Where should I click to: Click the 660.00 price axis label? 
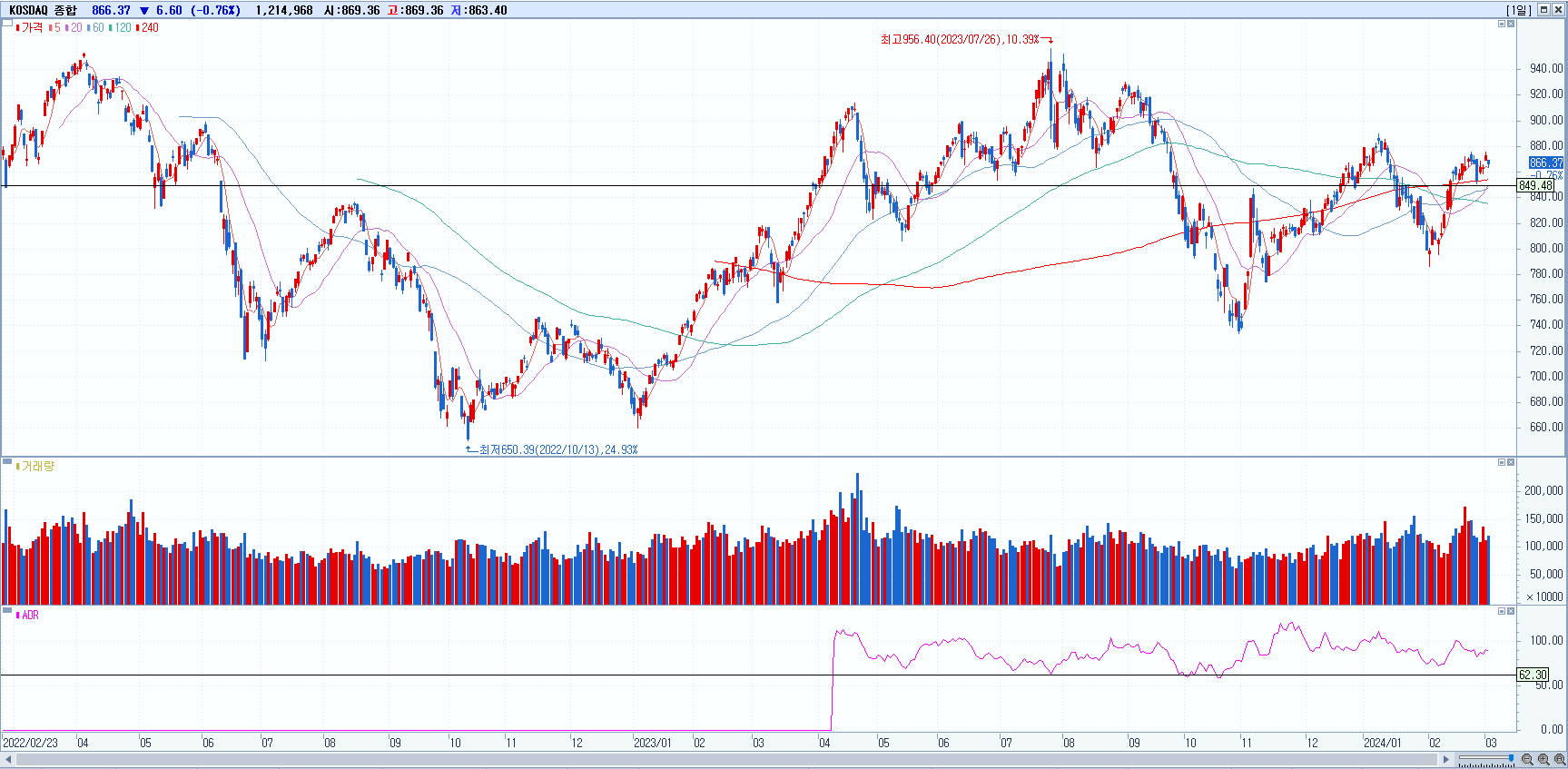[1546, 427]
